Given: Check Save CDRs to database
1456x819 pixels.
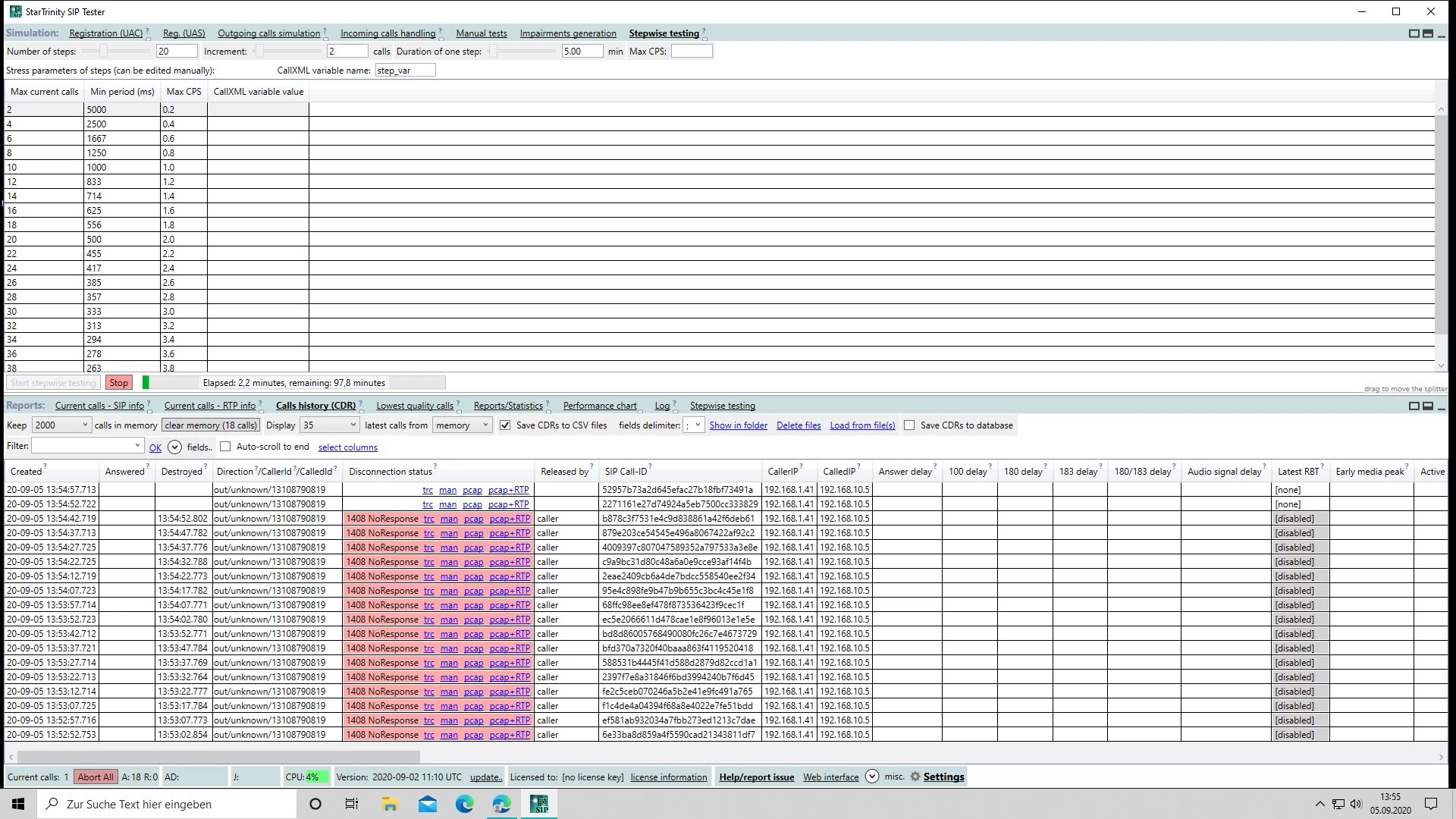Looking at the screenshot, I should coord(909,425).
